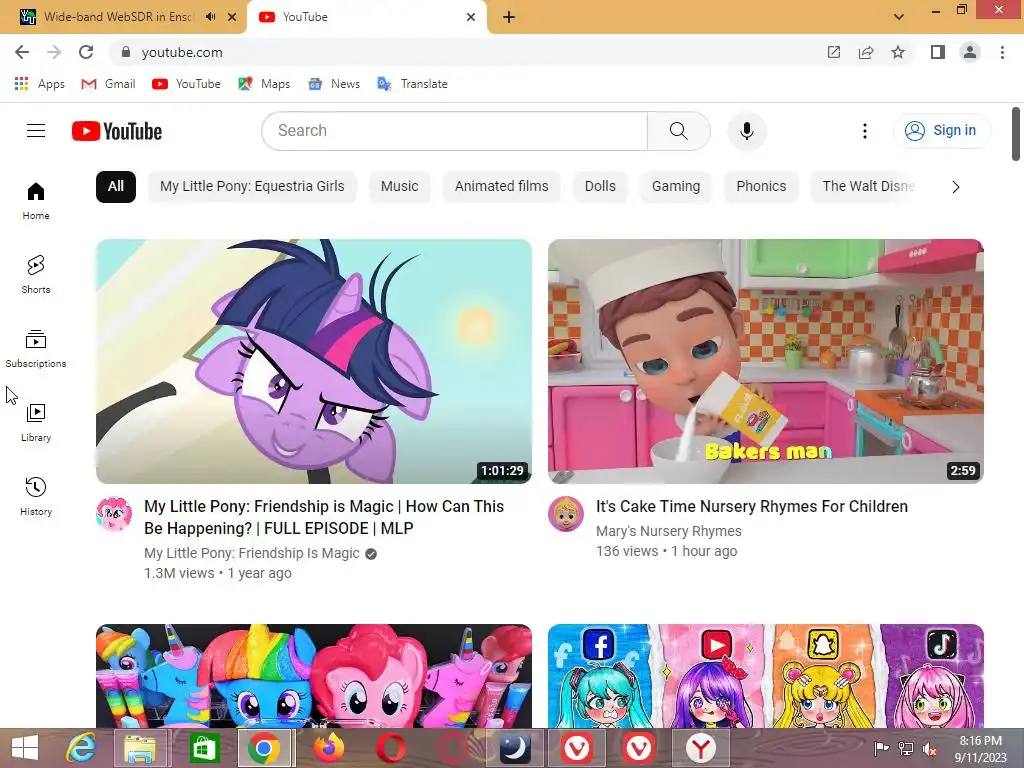
Task: Open the page in app icon in the address bar
Action: pos(834,52)
